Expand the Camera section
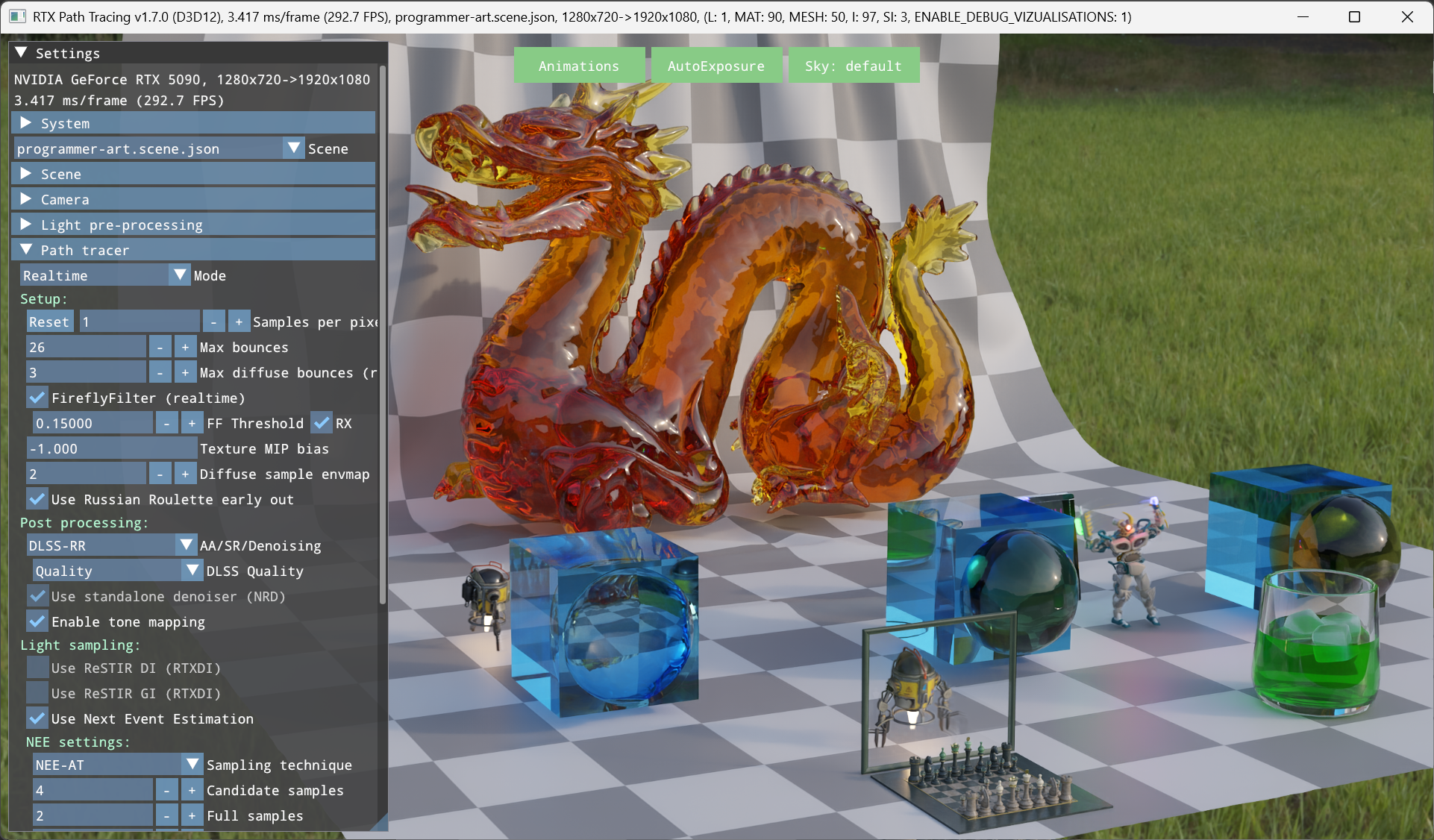This screenshot has width=1434, height=840. coord(194,200)
